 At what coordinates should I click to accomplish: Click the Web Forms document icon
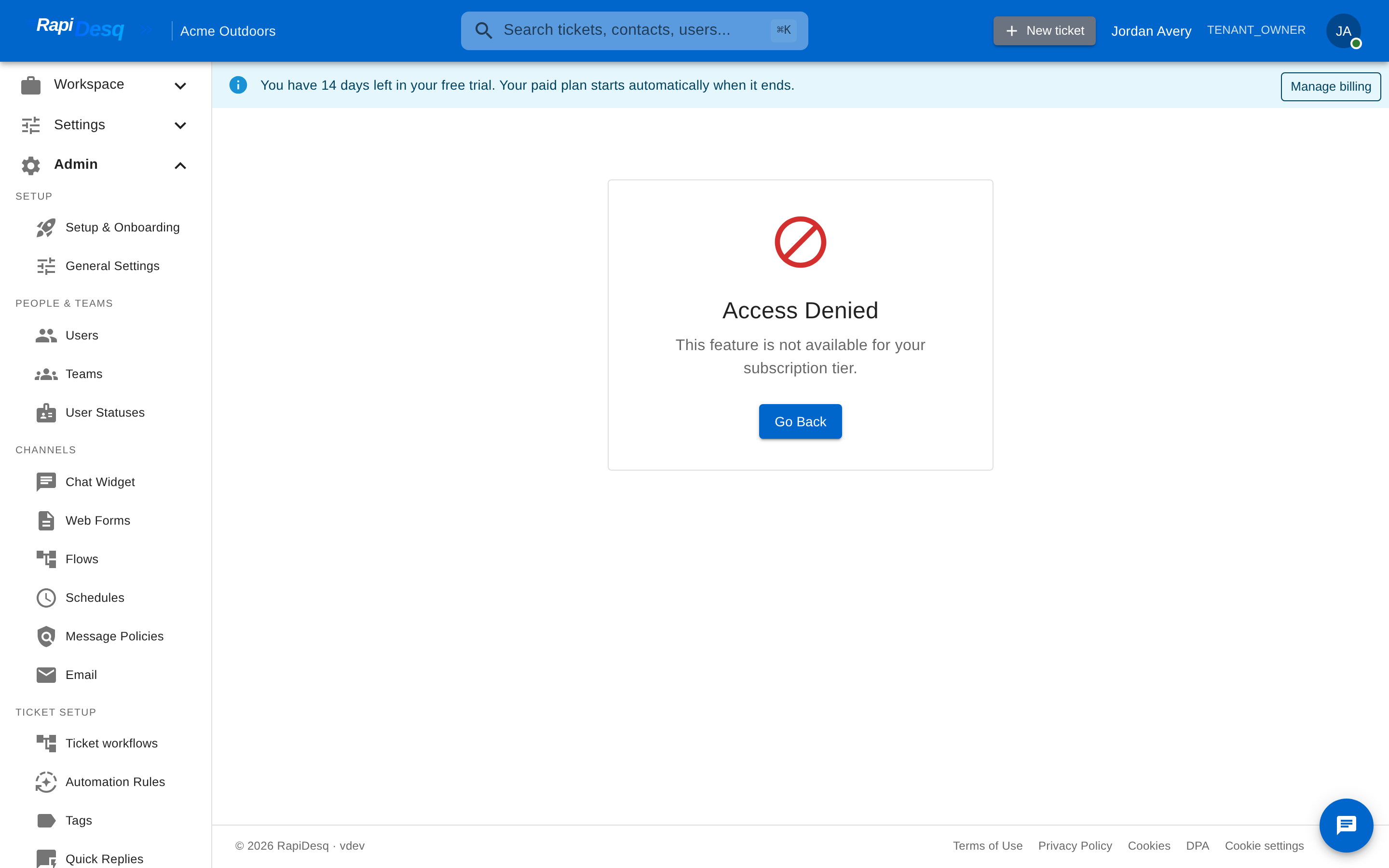(x=46, y=521)
